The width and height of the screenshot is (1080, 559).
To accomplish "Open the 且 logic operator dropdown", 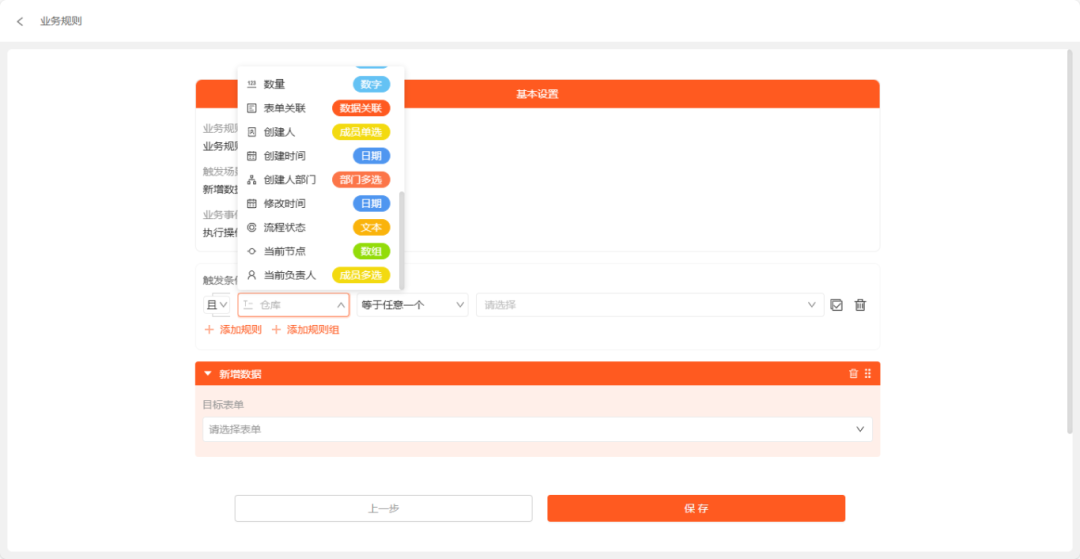I will (217, 304).
